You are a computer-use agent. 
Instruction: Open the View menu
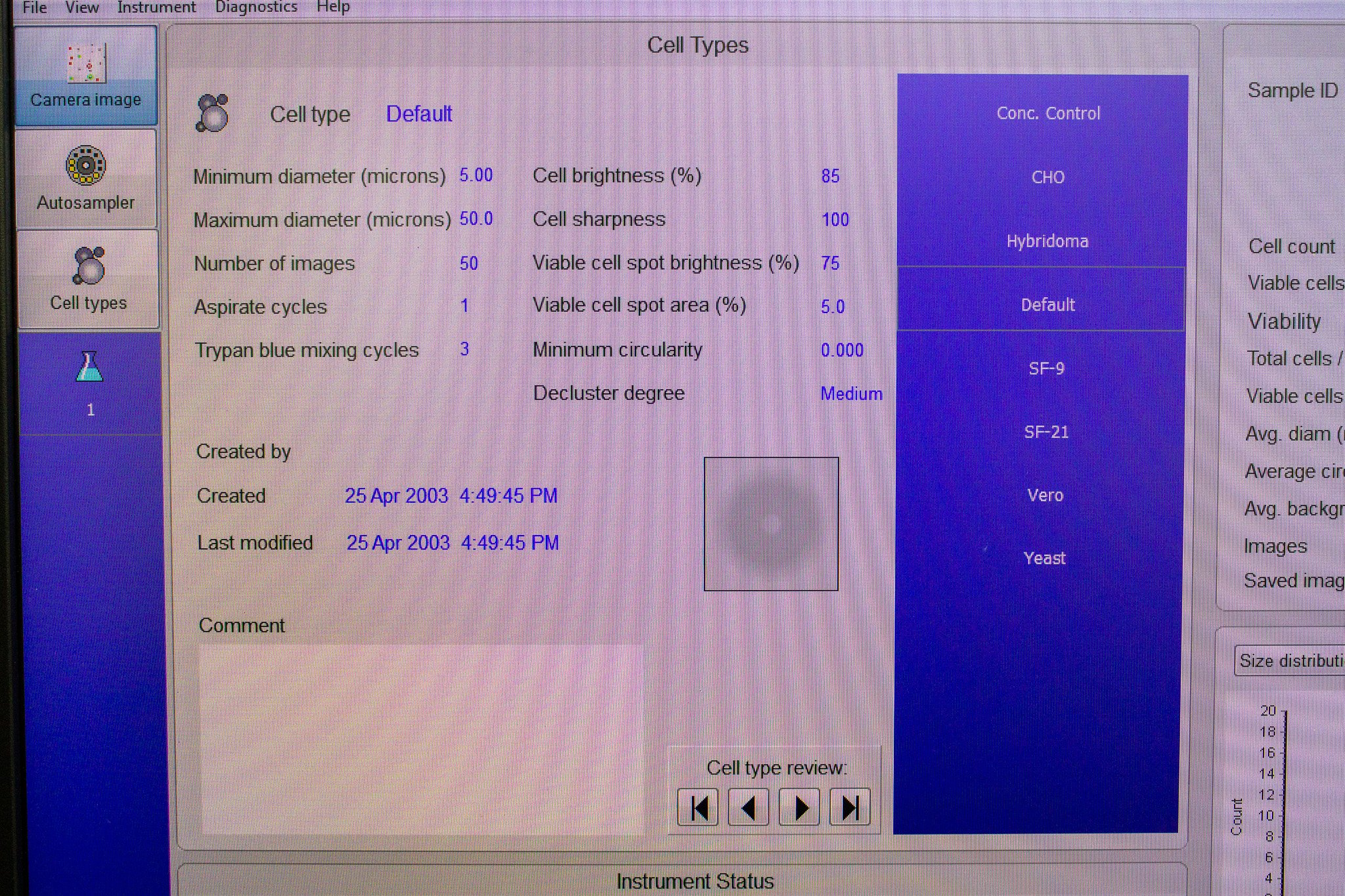82,7
